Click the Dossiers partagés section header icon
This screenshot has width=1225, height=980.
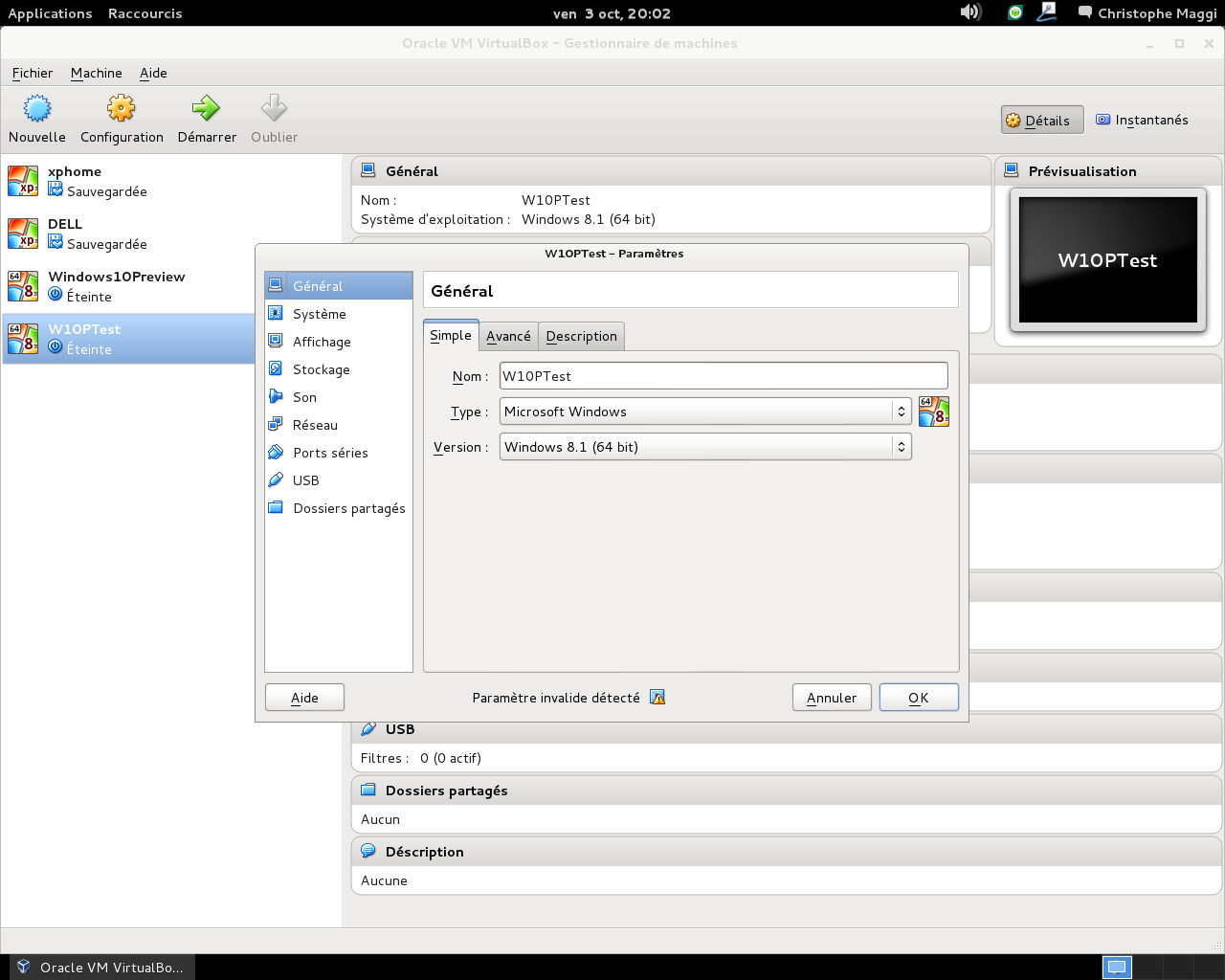(368, 790)
